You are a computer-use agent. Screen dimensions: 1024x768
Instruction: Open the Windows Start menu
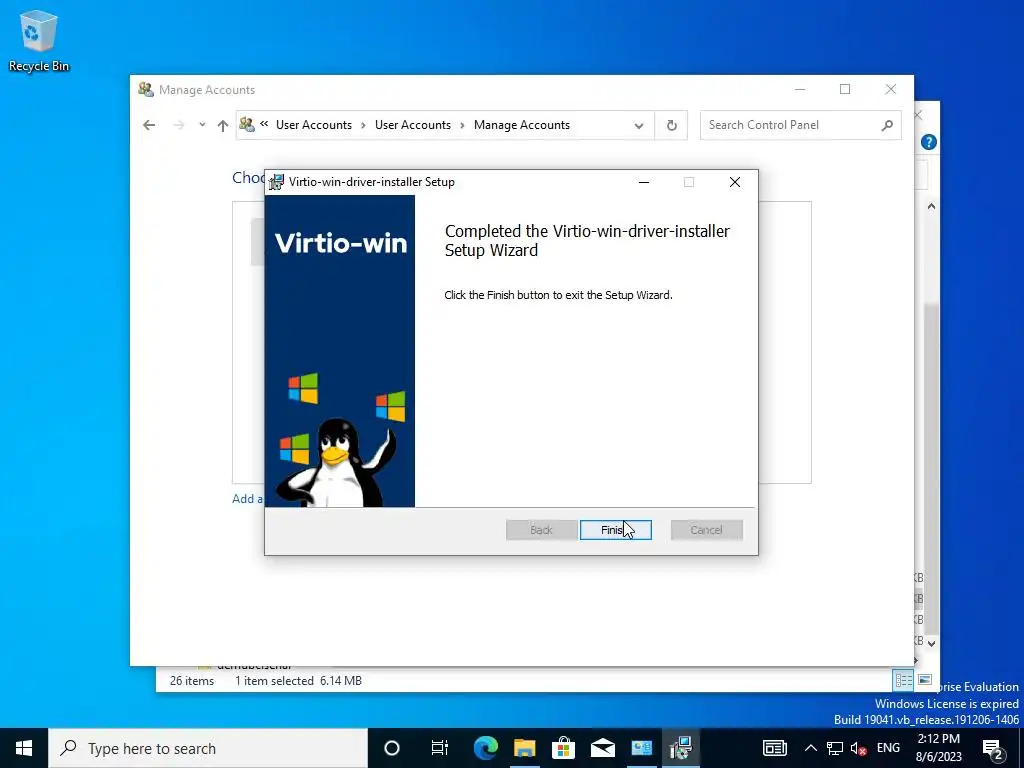pos(24,748)
